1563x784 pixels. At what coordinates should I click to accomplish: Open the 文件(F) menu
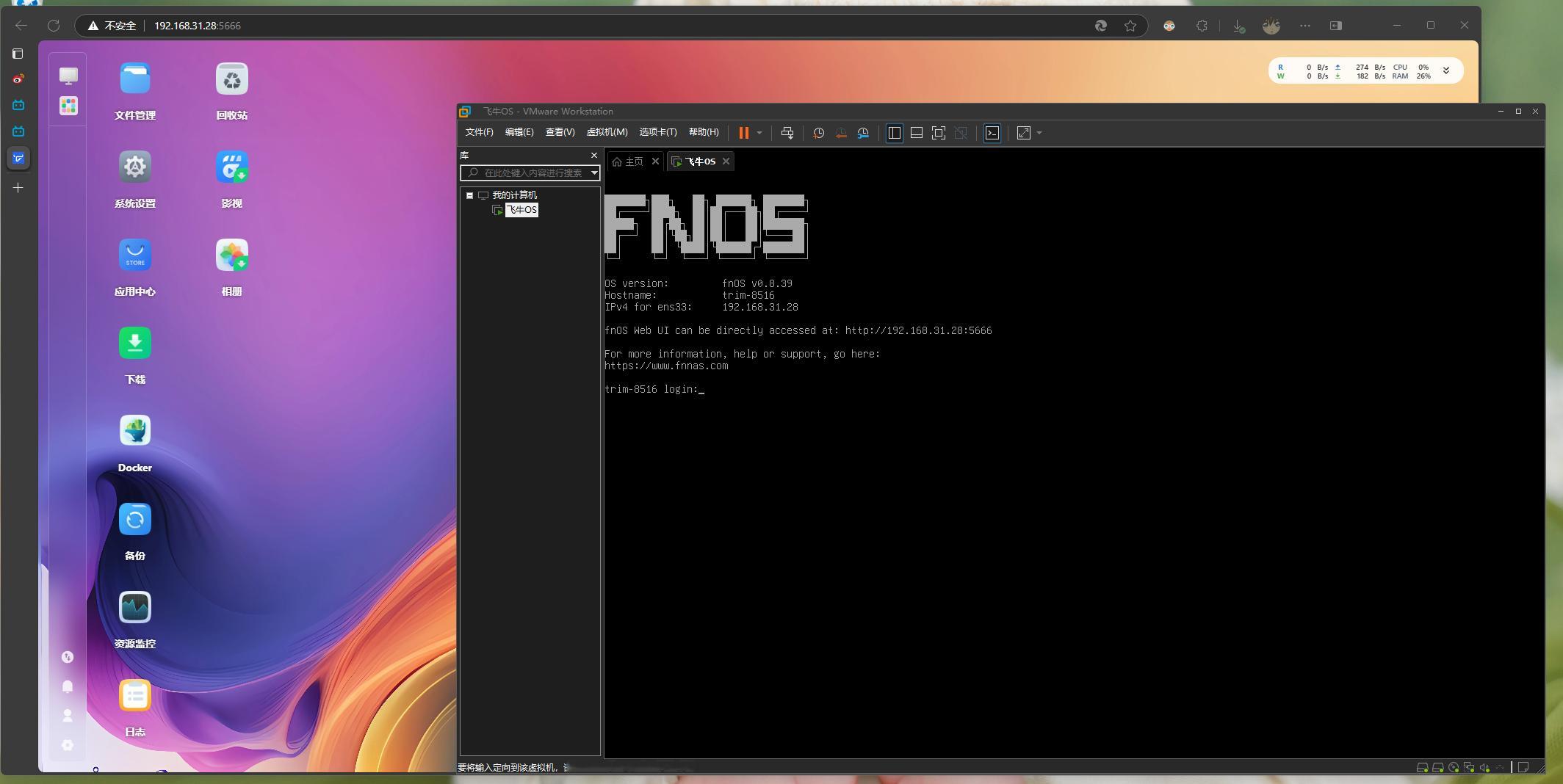point(479,132)
